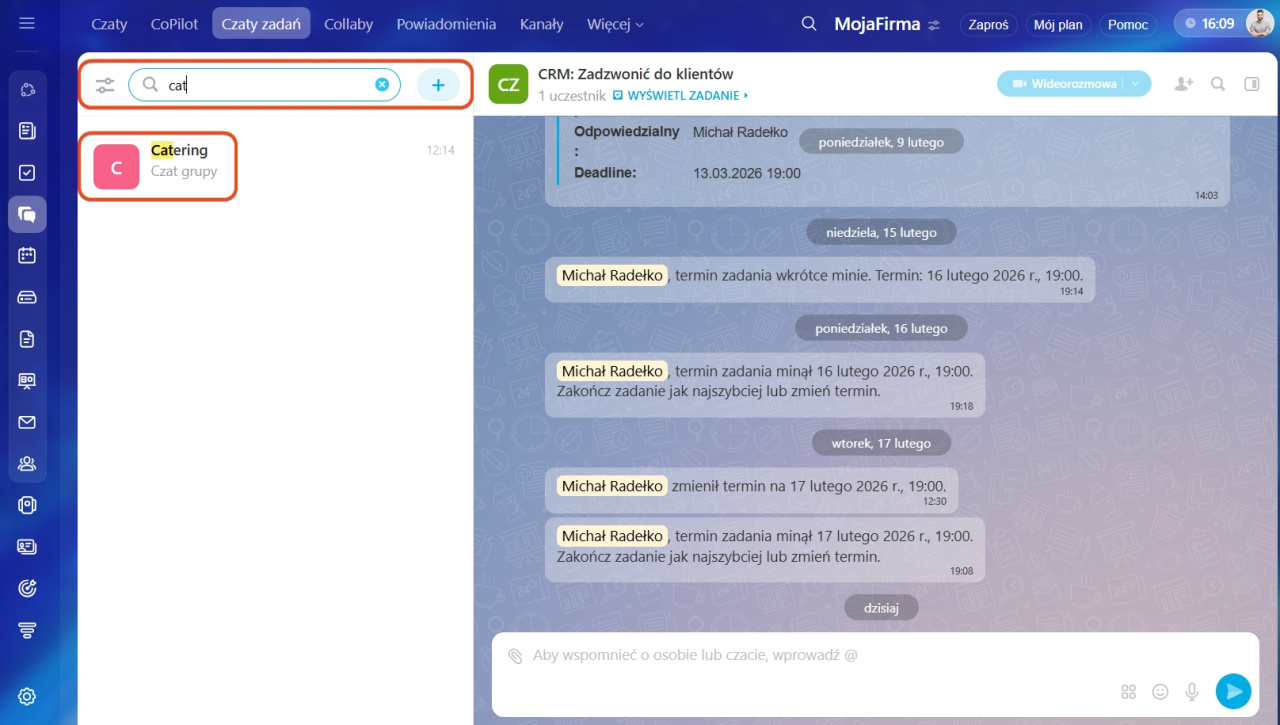Send the message with arrow button
The image size is (1280, 725).
coord(1233,691)
